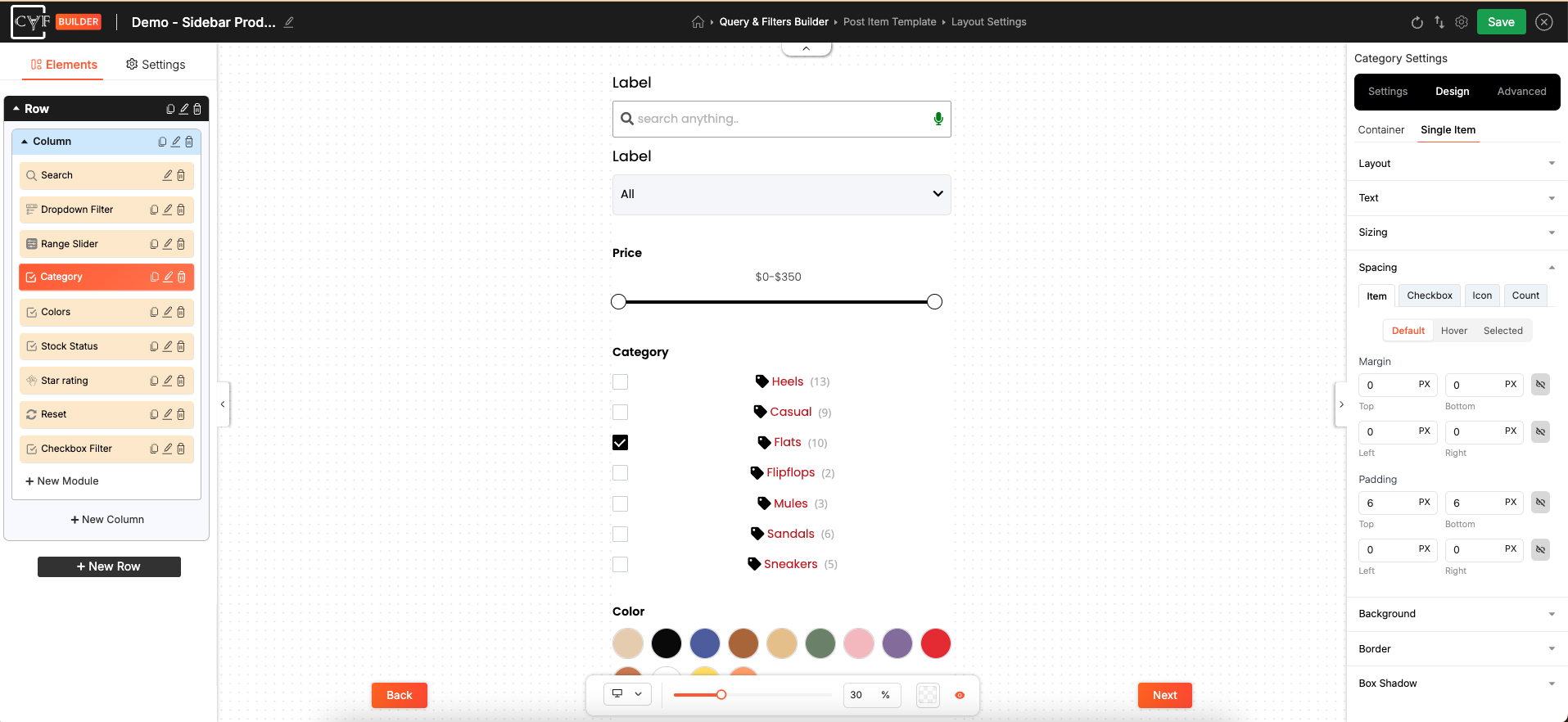1568x722 pixels.
Task: Duplicate the Dropdown Filter module
Action: pyautogui.click(x=154, y=210)
